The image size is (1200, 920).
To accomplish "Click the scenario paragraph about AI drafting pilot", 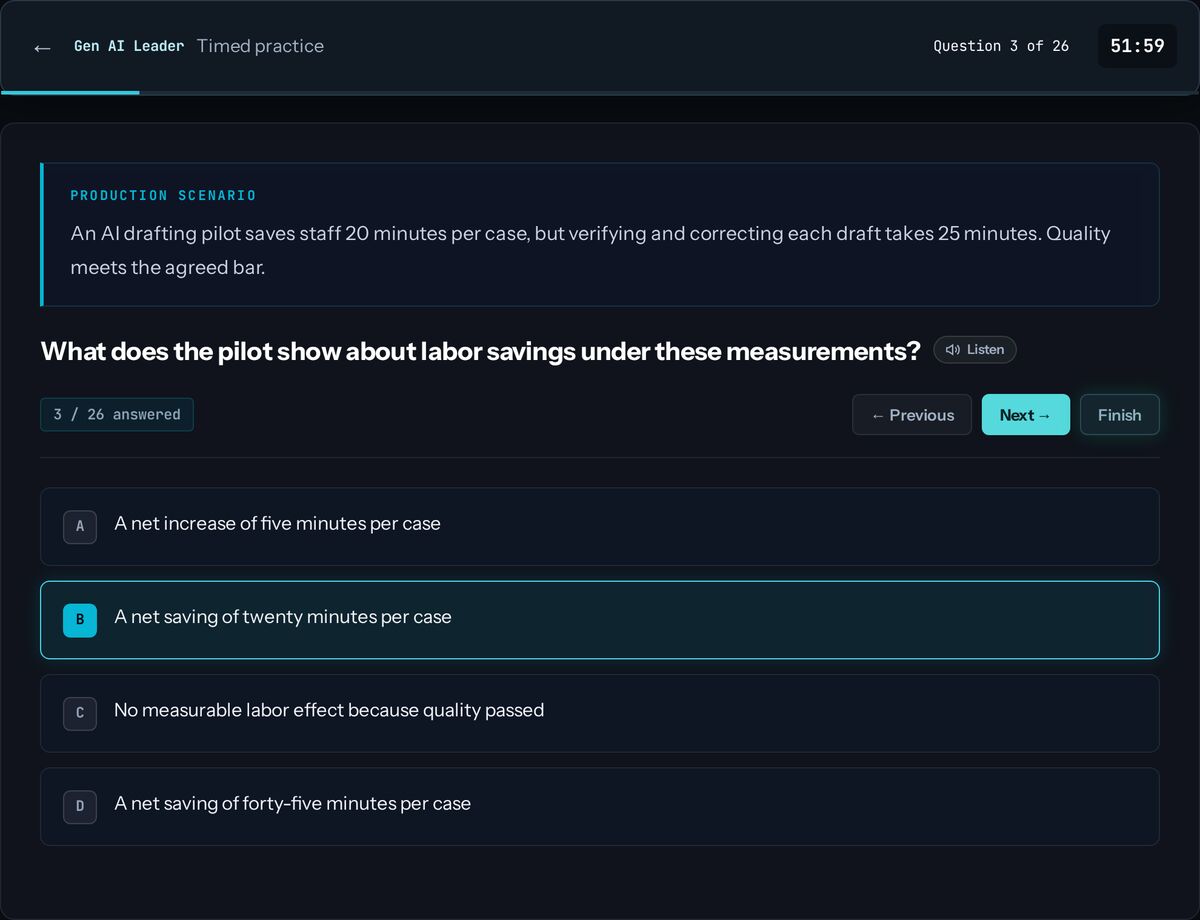I will click(x=591, y=251).
